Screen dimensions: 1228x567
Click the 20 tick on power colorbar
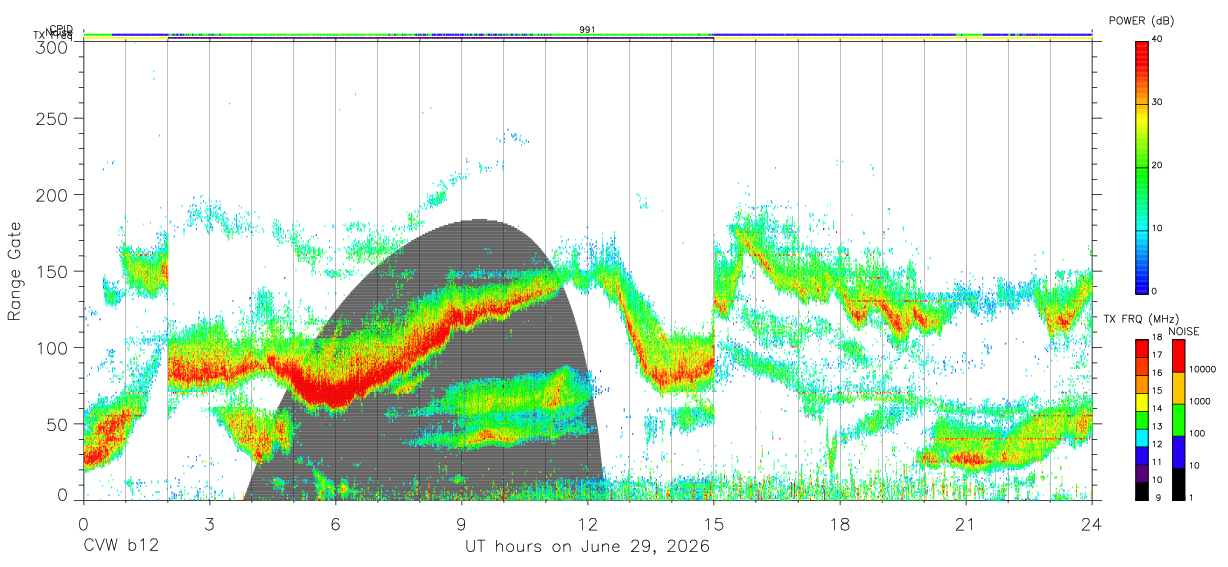tap(1157, 165)
